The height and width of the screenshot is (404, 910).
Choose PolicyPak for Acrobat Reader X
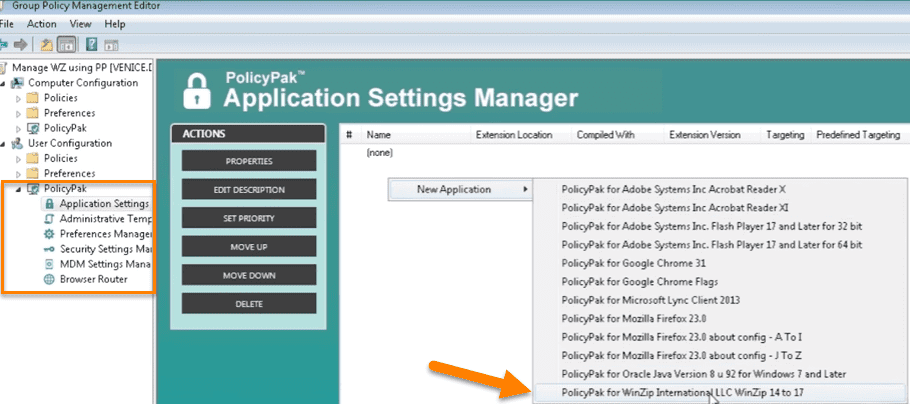718,189
